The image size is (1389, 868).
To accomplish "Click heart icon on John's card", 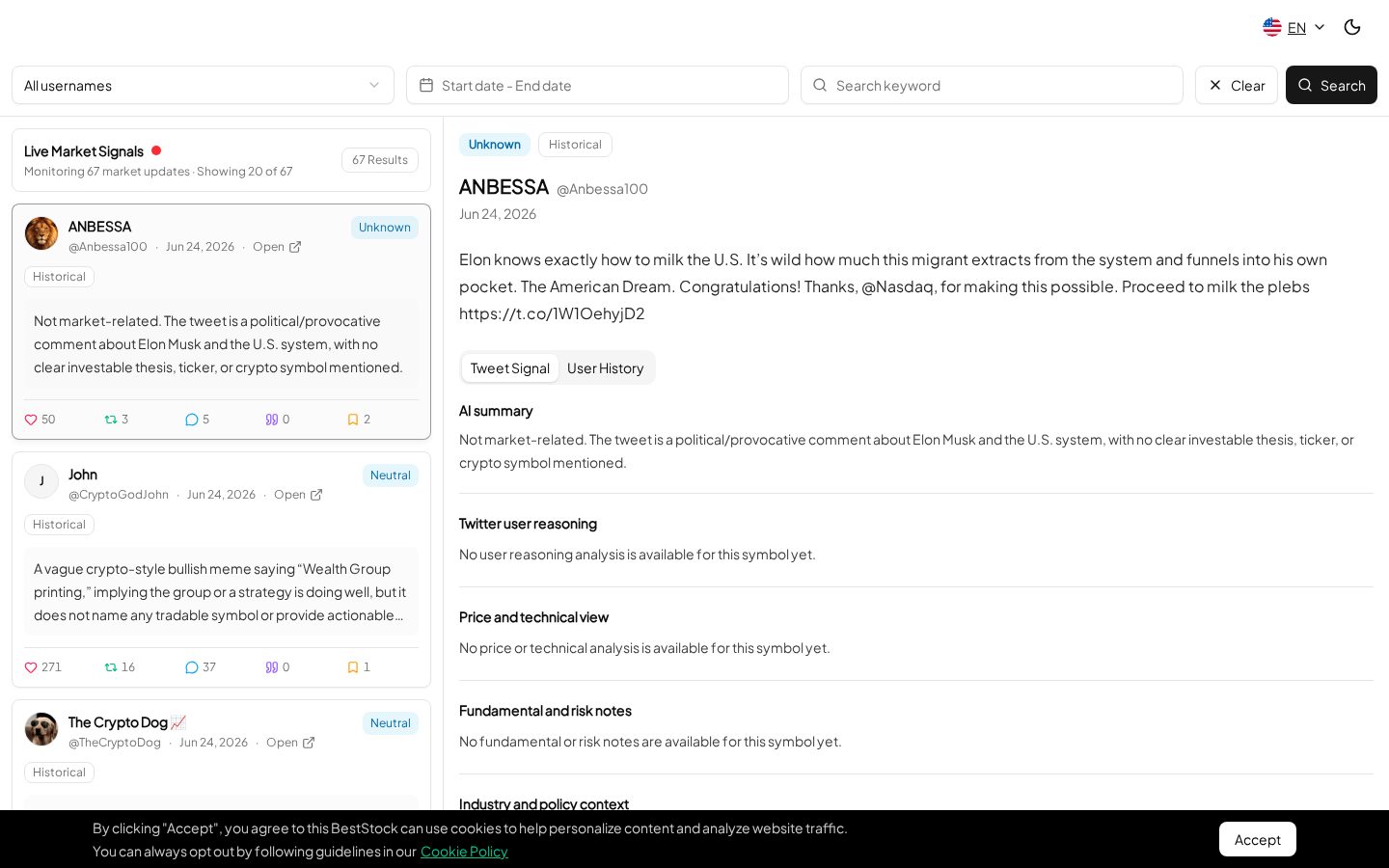I will tap(31, 667).
